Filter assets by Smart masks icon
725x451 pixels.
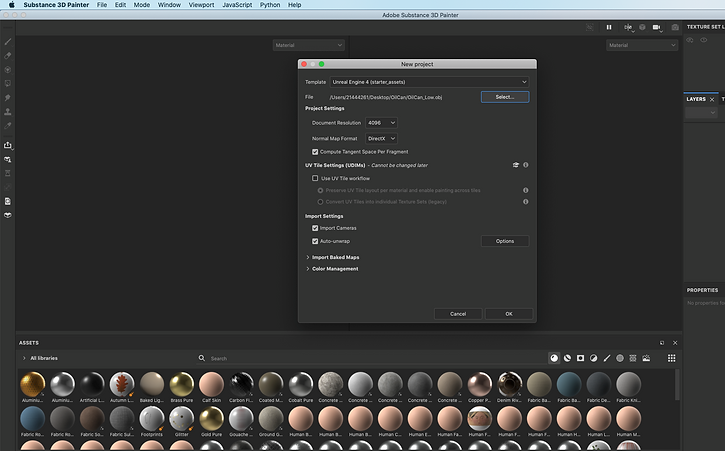pyautogui.click(x=580, y=358)
